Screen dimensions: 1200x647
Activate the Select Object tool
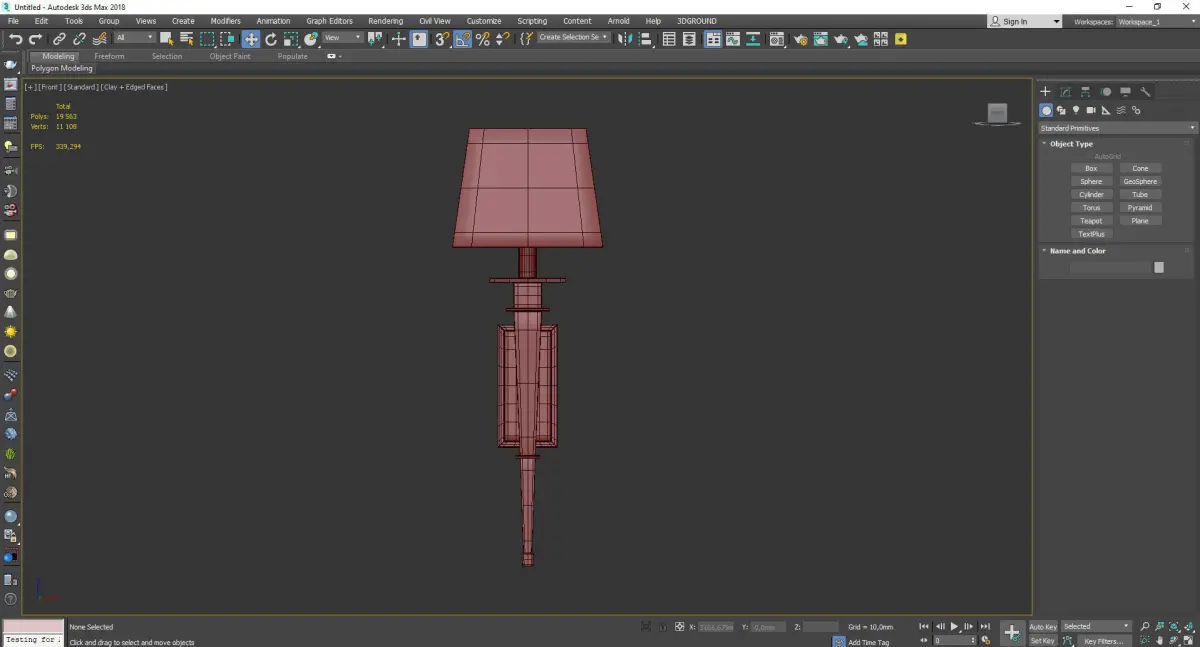(x=166, y=39)
